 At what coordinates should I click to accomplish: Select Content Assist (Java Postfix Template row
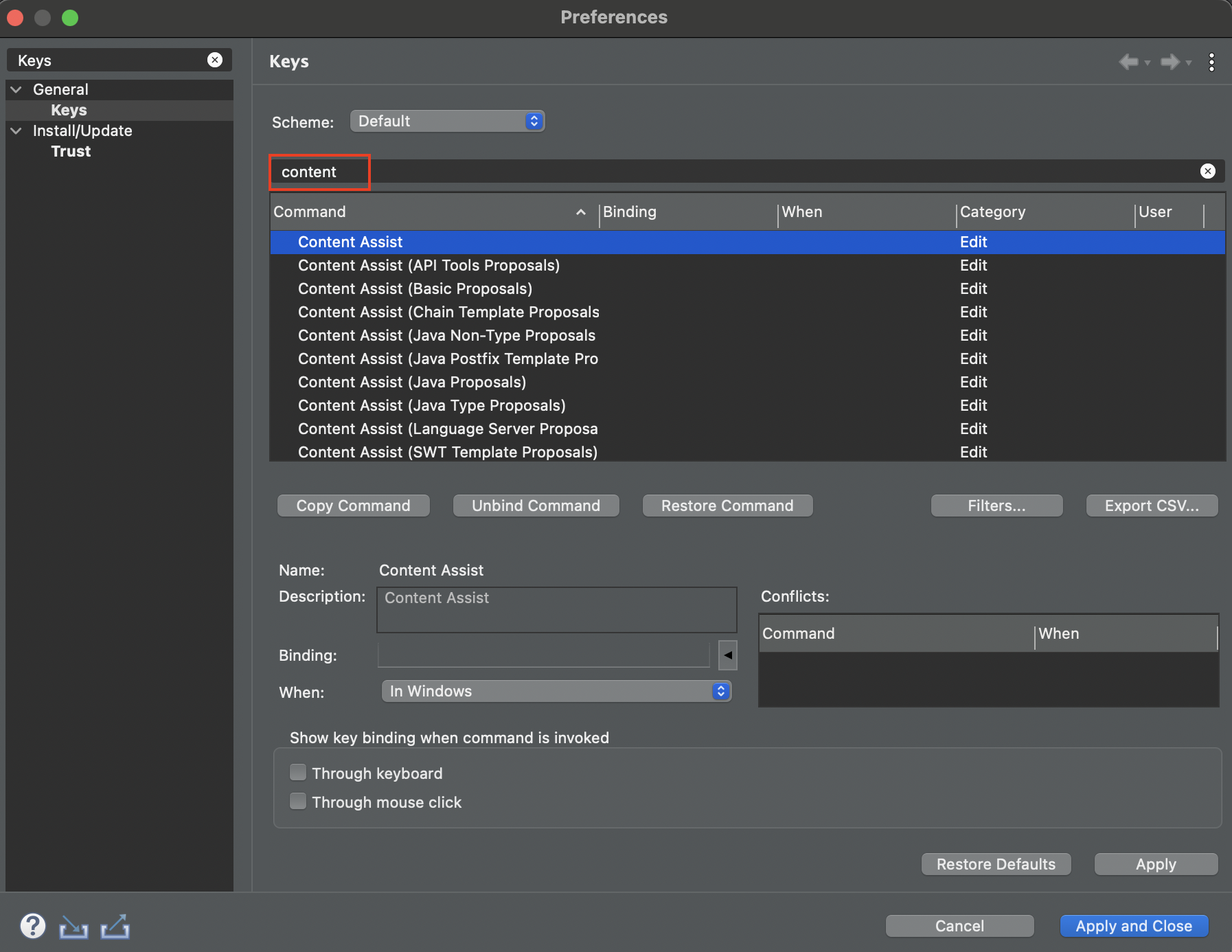[x=748, y=359]
